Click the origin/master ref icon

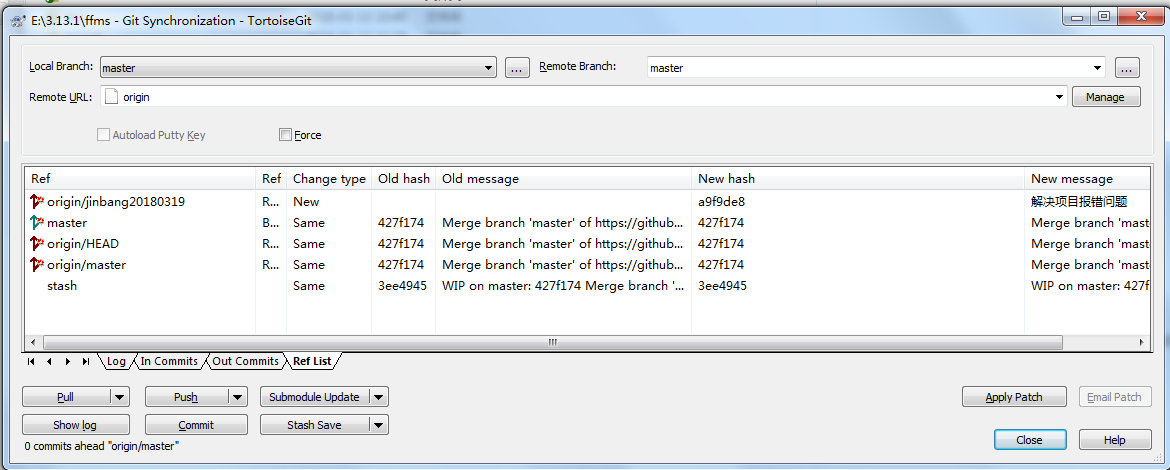tap(37, 264)
